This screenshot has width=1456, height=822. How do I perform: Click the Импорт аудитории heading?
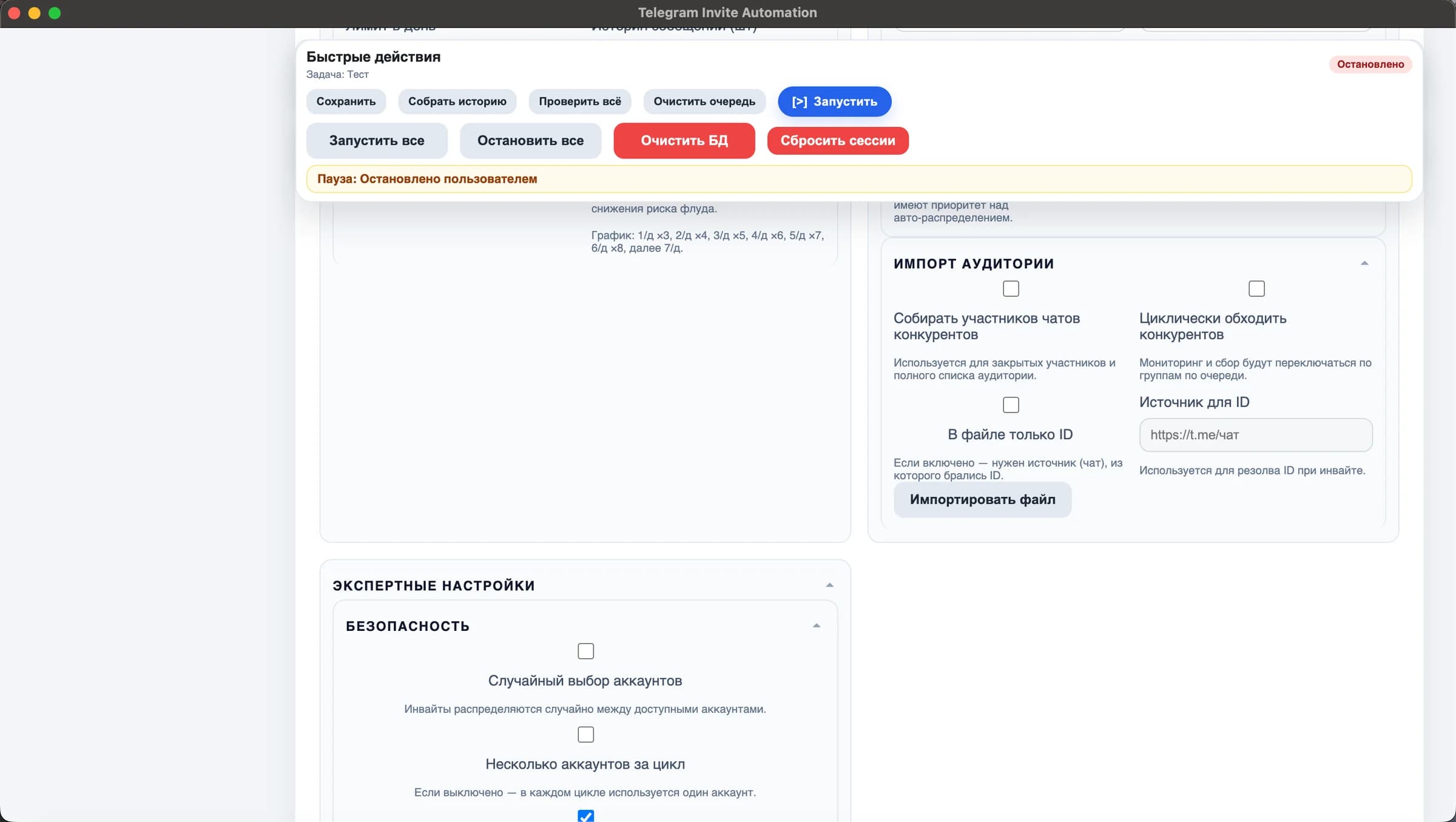974,264
